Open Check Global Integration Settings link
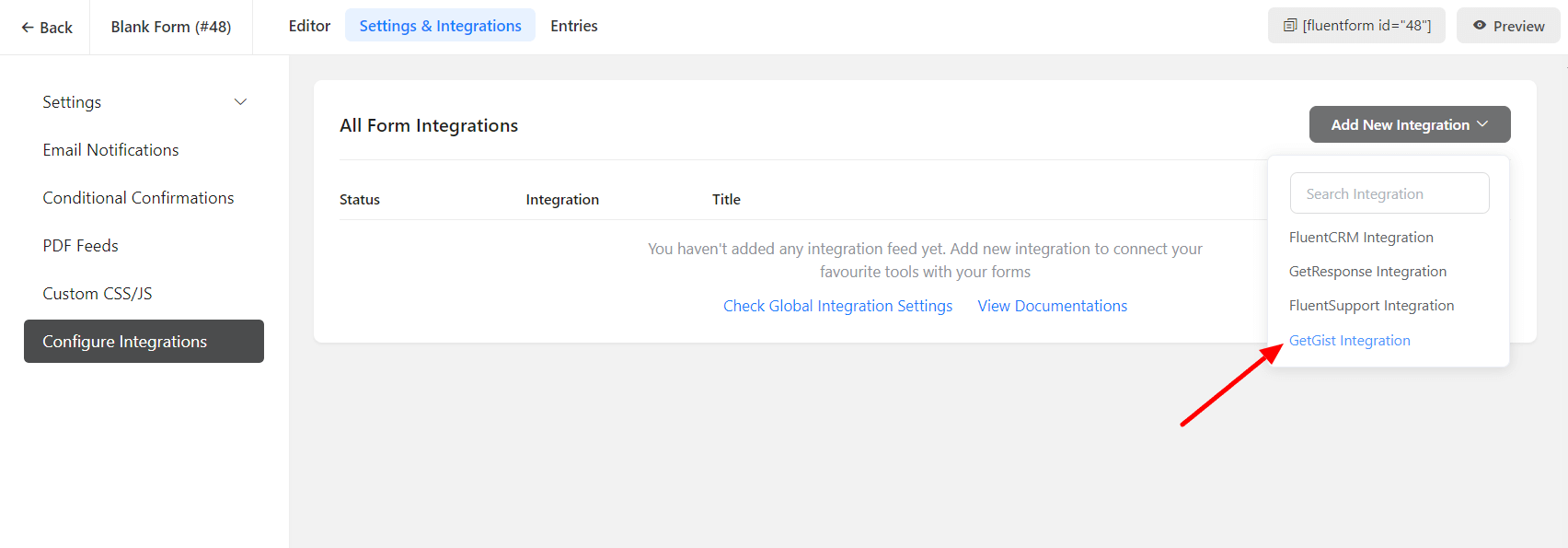This screenshot has width=1568, height=548. 837,306
